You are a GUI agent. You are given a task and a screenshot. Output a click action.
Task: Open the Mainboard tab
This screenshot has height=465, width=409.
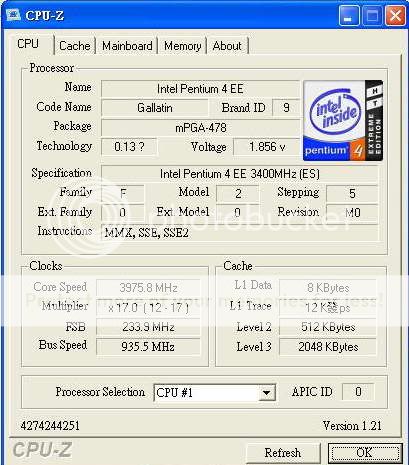[x=127, y=46]
